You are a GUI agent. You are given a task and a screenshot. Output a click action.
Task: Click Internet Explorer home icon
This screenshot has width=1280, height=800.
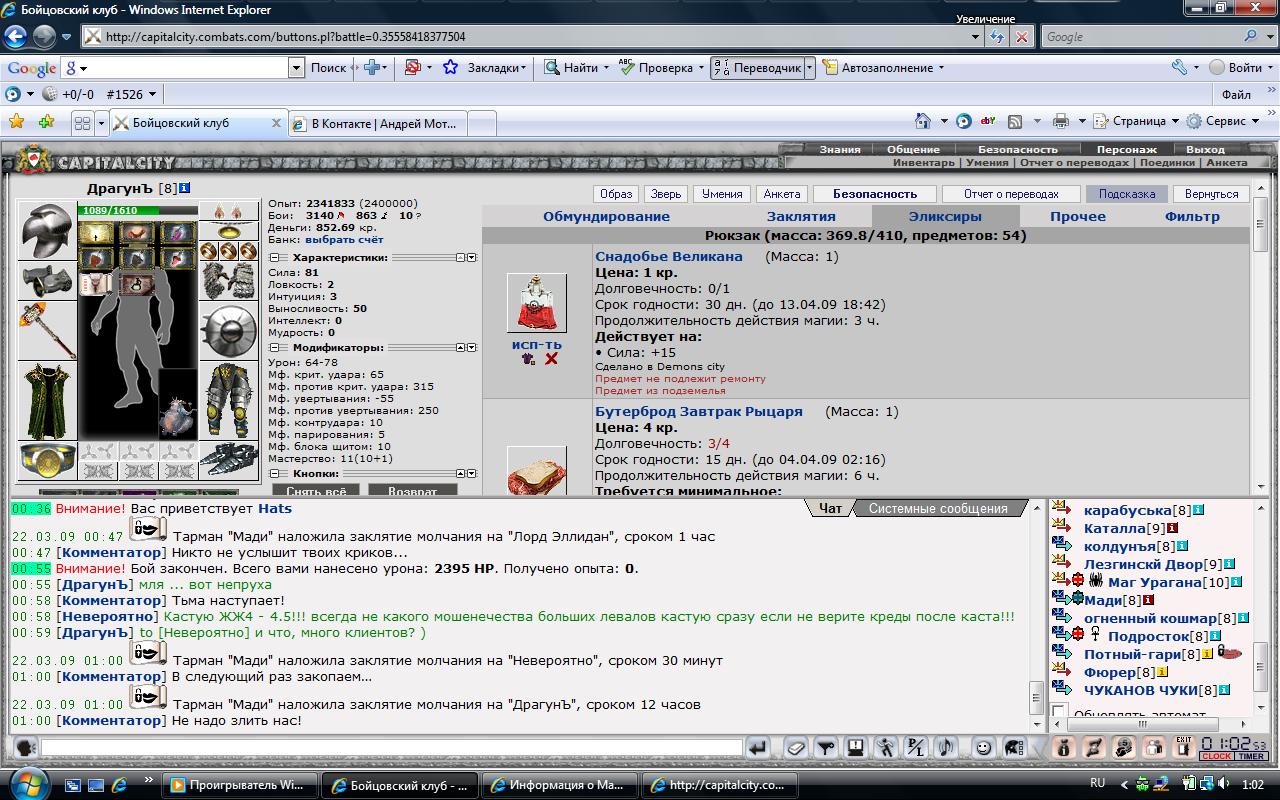(923, 121)
